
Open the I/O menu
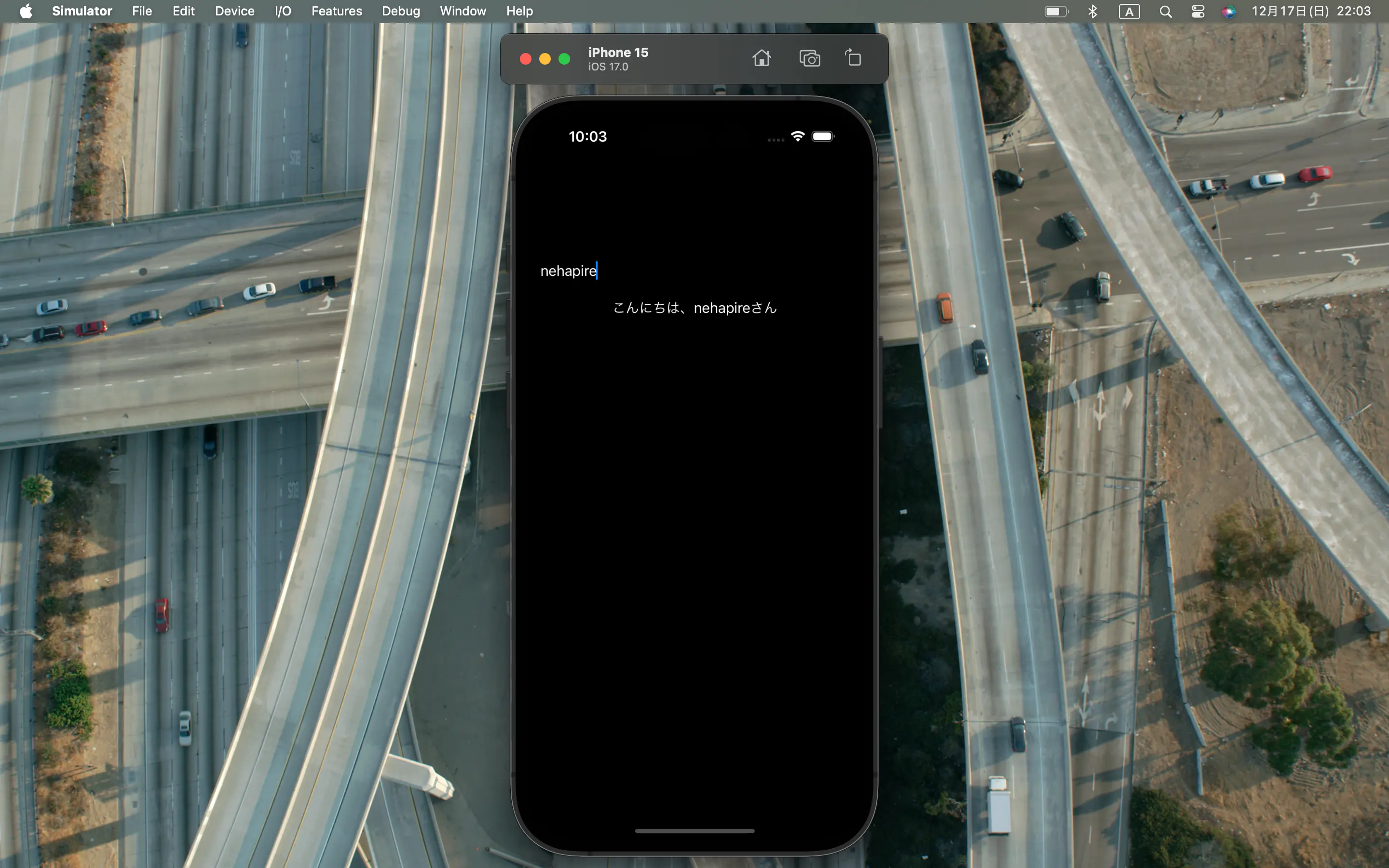283,11
